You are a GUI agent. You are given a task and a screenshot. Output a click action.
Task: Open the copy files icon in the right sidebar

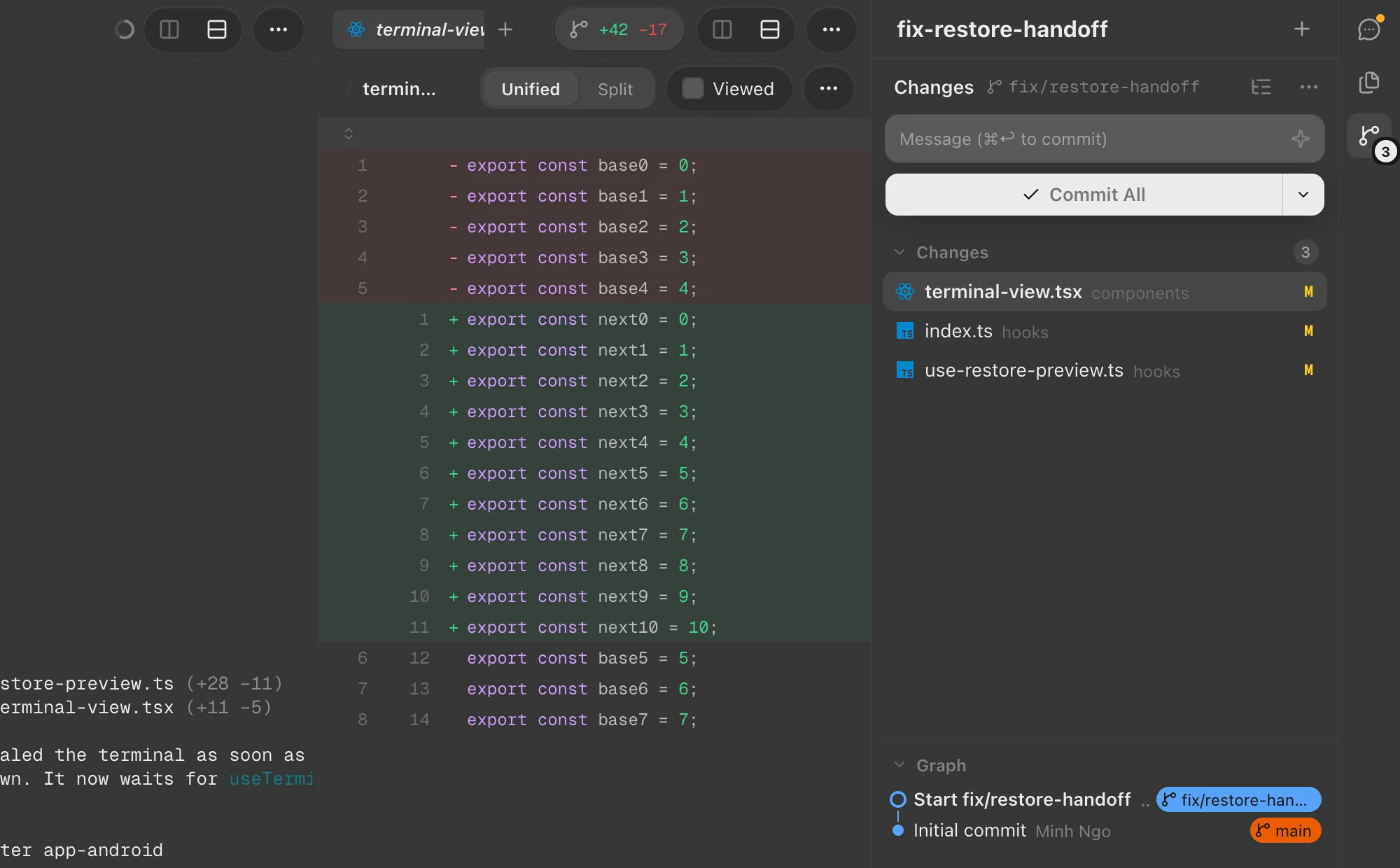pyautogui.click(x=1369, y=83)
